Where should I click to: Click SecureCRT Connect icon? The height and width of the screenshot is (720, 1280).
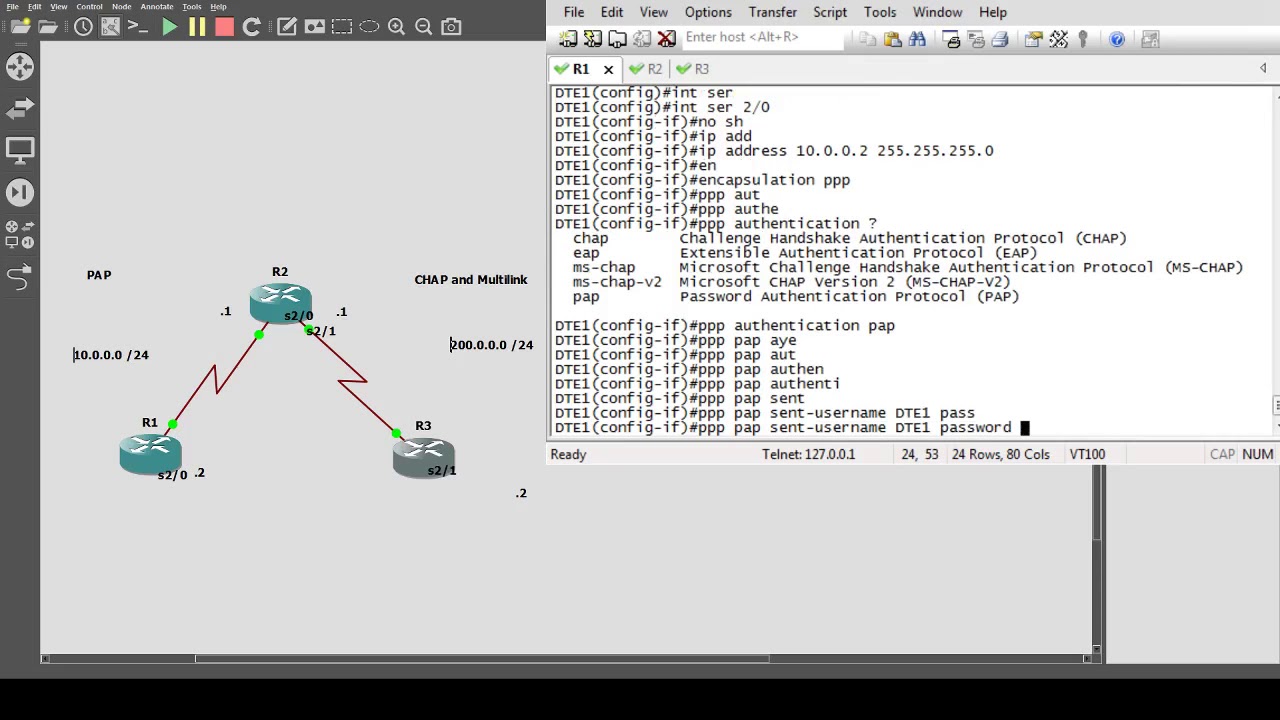568,39
